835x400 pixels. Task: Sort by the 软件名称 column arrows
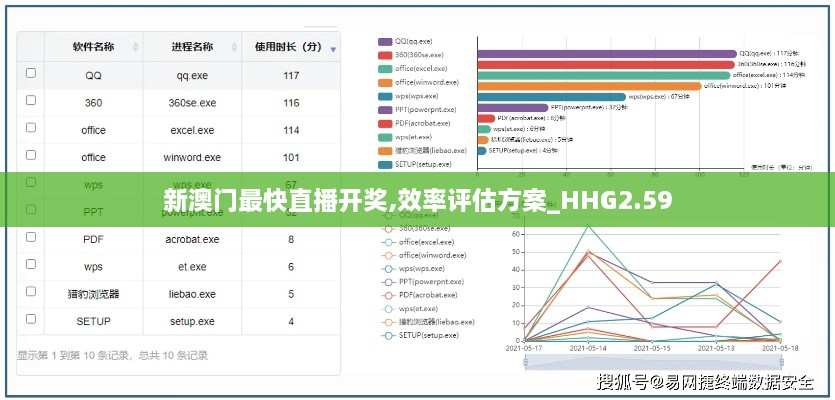tap(135, 47)
